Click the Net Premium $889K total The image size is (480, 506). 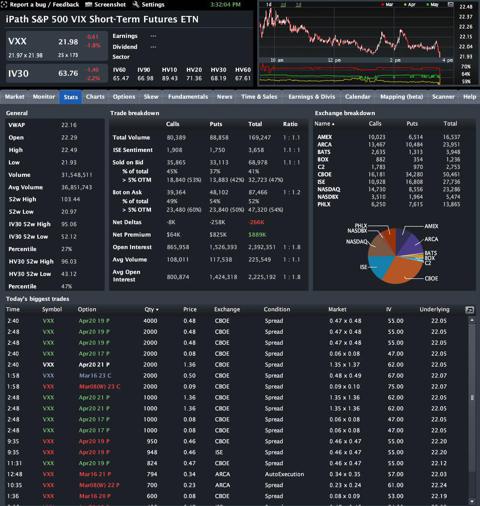tap(257, 235)
